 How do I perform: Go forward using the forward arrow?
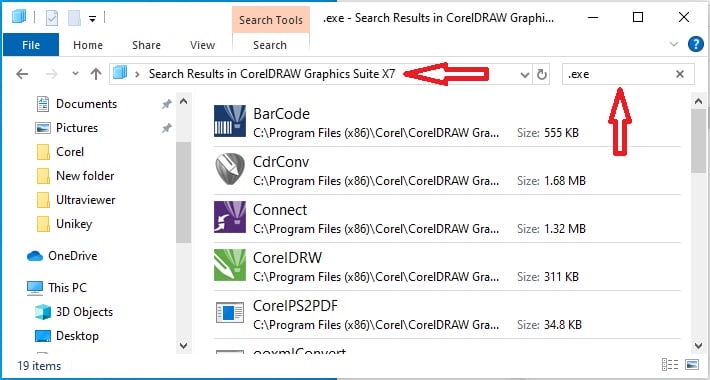pos(52,74)
